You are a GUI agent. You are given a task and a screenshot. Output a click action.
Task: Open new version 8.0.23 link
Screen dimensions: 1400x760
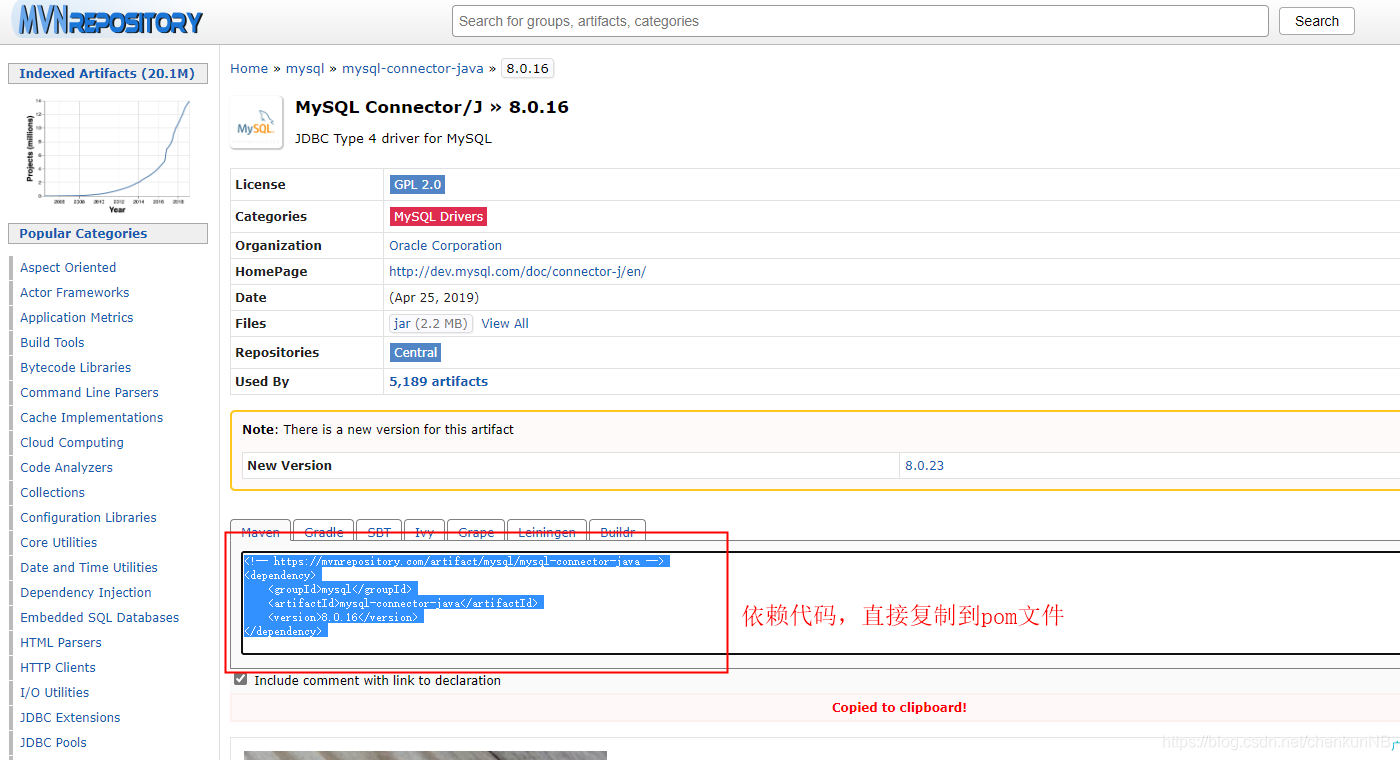tap(924, 465)
